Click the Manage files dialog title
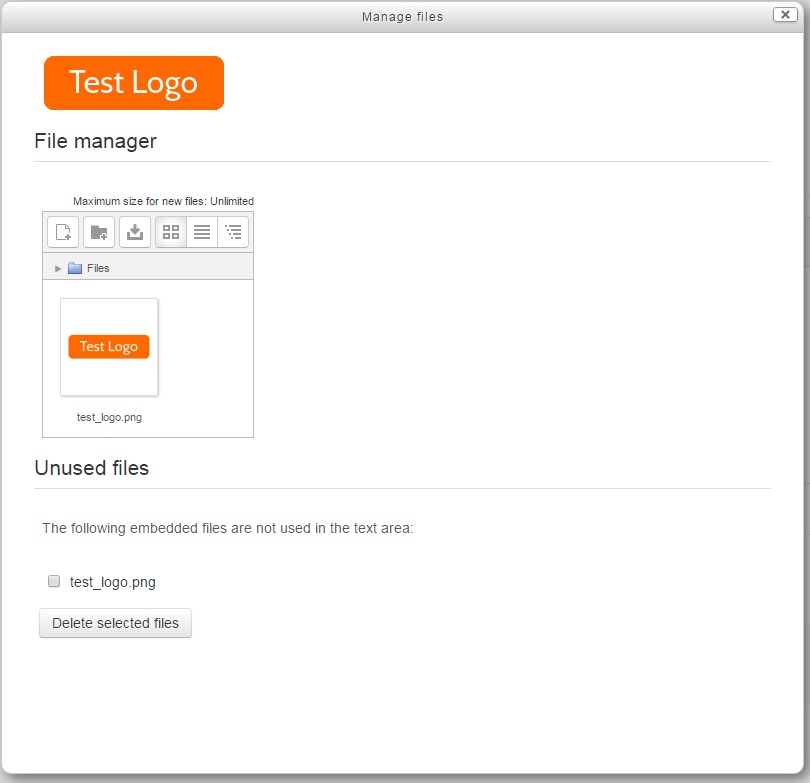 [x=402, y=17]
